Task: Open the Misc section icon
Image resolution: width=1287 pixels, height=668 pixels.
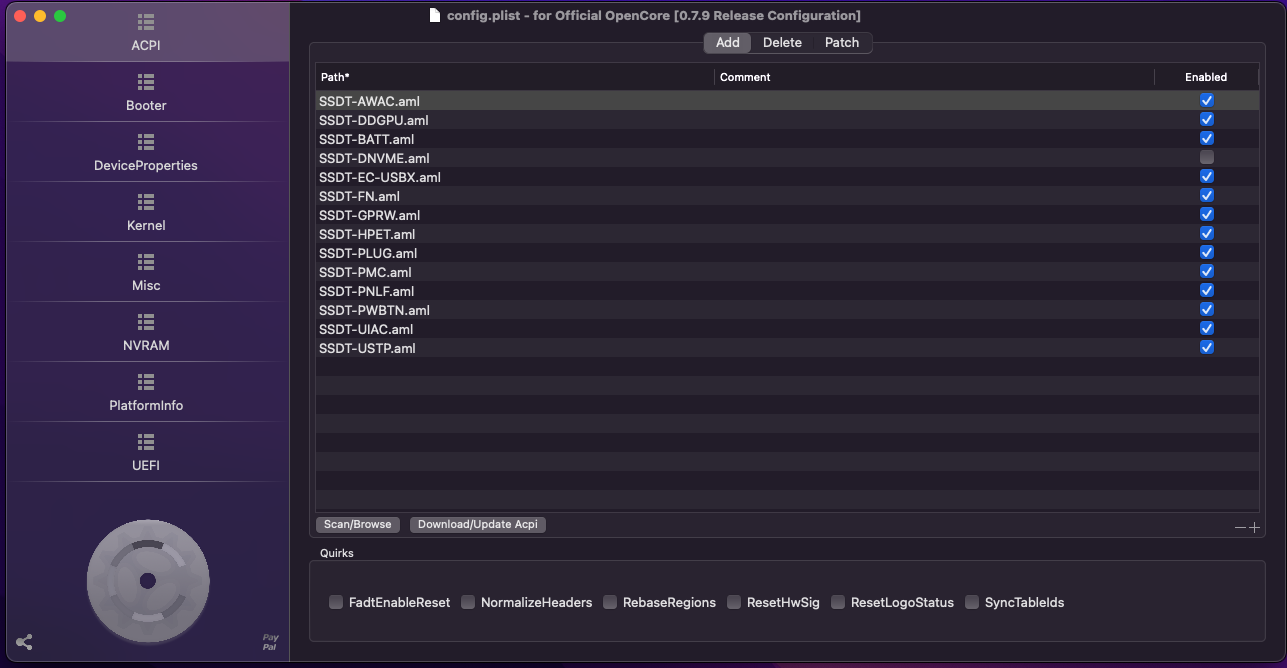Action: click(146, 261)
